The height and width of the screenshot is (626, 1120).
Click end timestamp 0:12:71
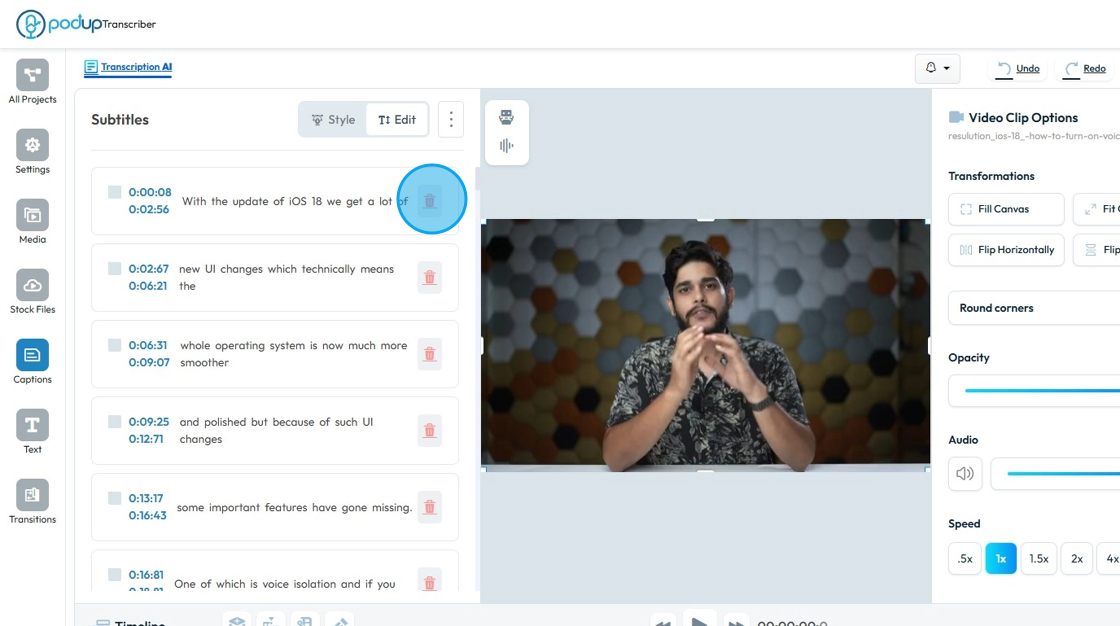tap(146, 439)
